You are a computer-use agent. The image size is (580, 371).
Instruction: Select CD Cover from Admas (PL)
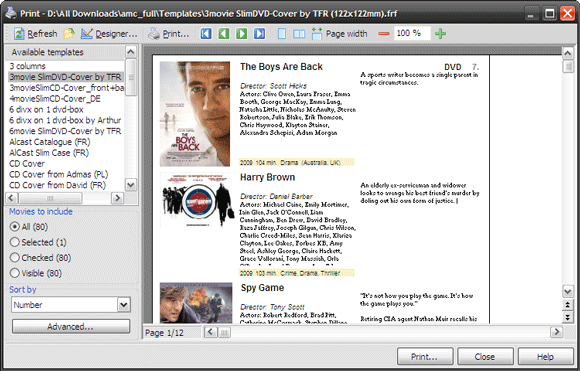pyautogui.click(x=66, y=174)
